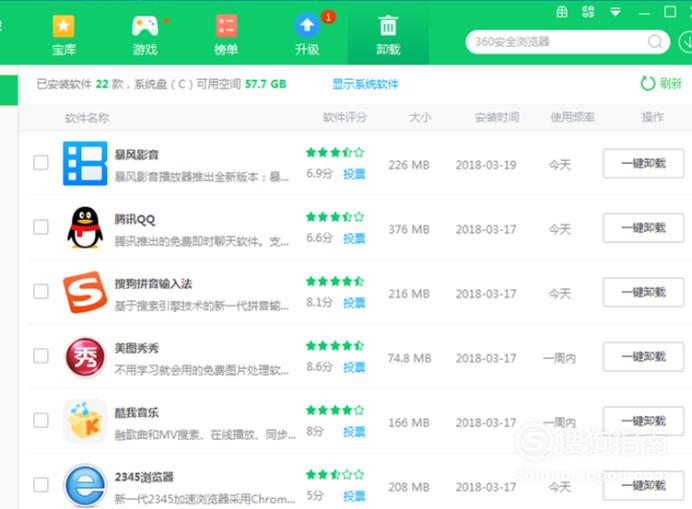This screenshot has height=509, width=692.
Task: Click the star rating of 暴风影音
Action: tap(335, 153)
